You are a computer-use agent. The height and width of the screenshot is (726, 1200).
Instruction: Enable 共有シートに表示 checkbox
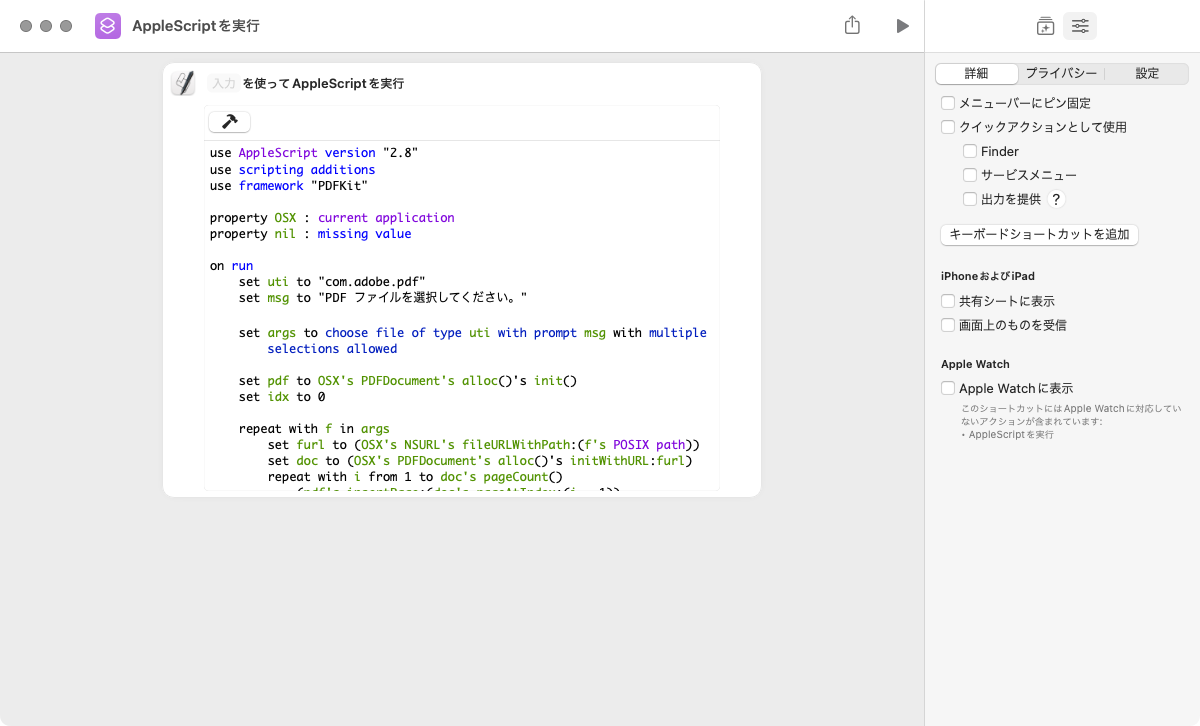pos(948,301)
